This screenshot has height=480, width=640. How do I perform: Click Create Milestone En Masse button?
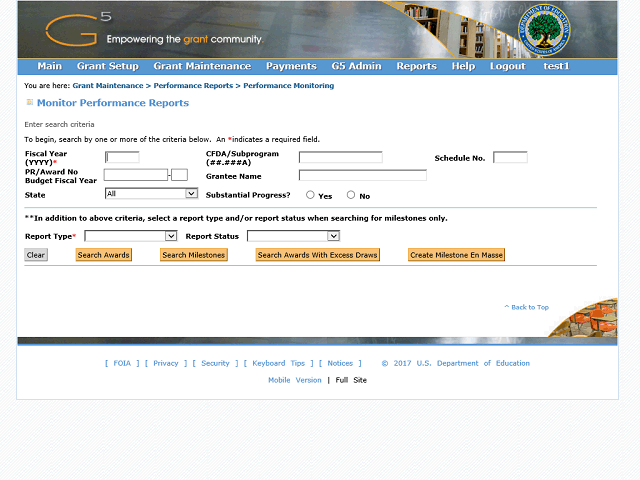pyautogui.click(x=456, y=255)
